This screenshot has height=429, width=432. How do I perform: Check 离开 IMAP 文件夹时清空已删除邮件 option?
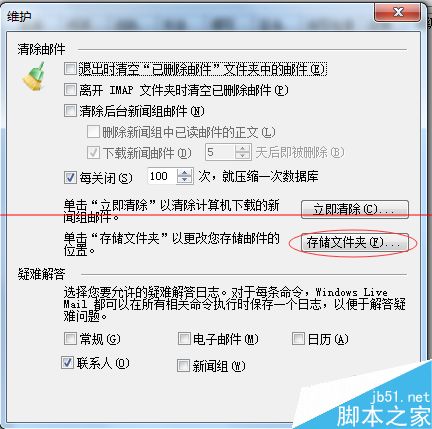pyautogui.click(x=70, y=90)
